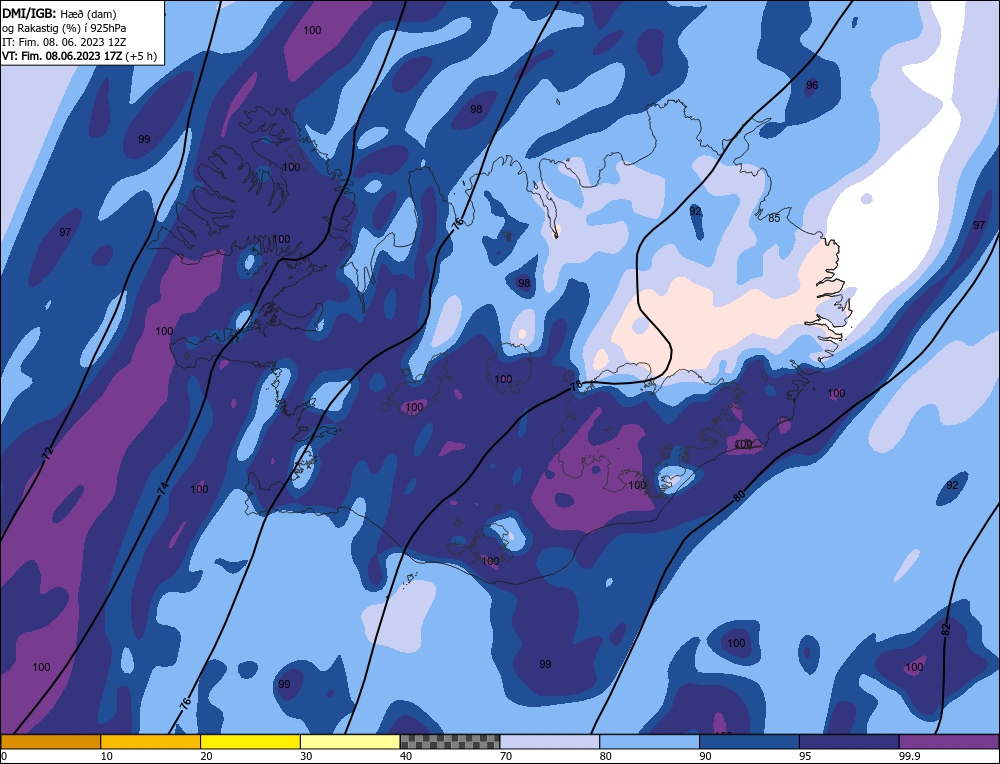Image resolution: width=1000 pixels, height=764 pixels.
Task: Pick the light blue 80–90 legend swatch
Action: point(649,742)
